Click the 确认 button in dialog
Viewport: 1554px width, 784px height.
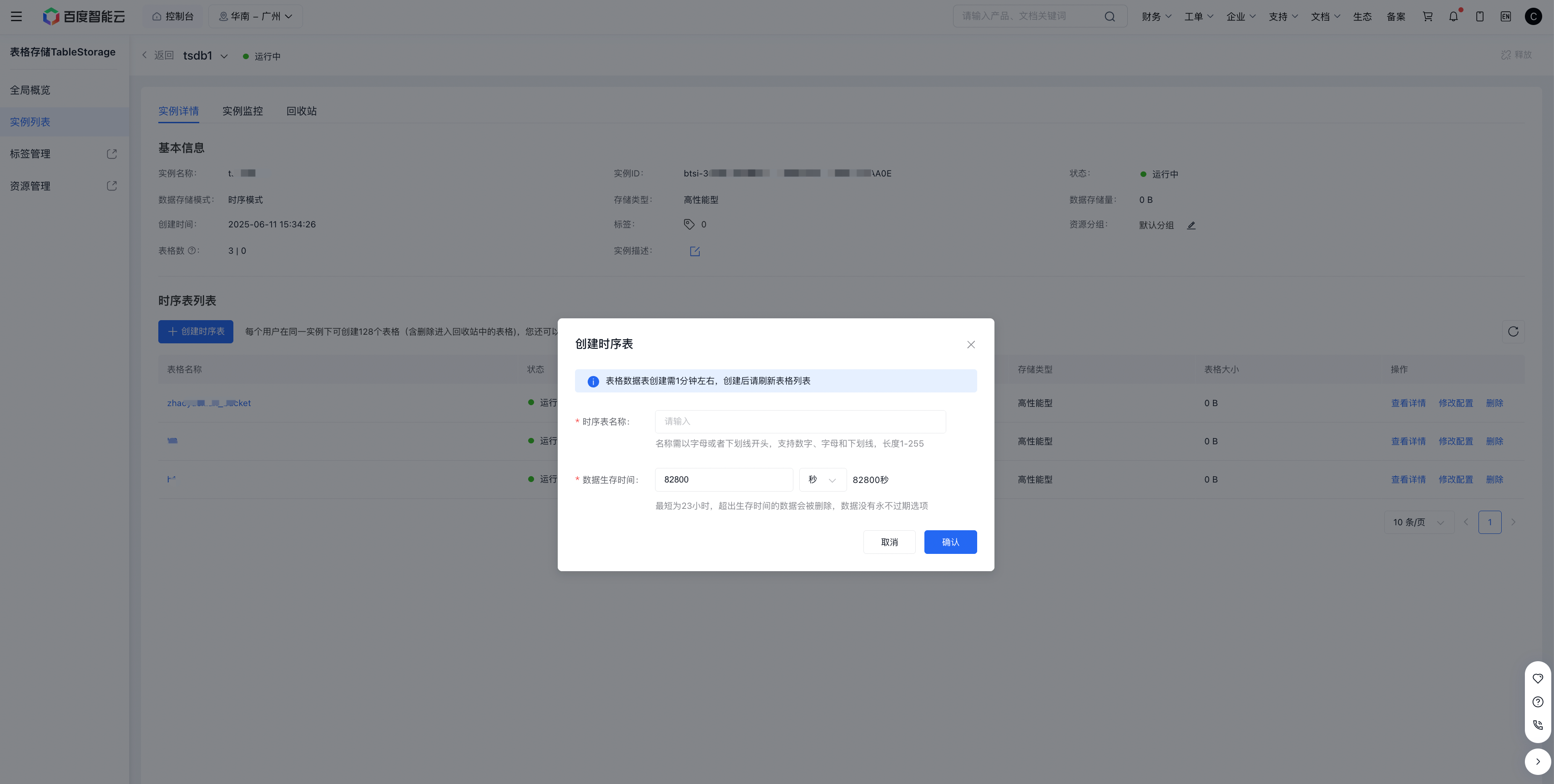click(x=950, y=542)
